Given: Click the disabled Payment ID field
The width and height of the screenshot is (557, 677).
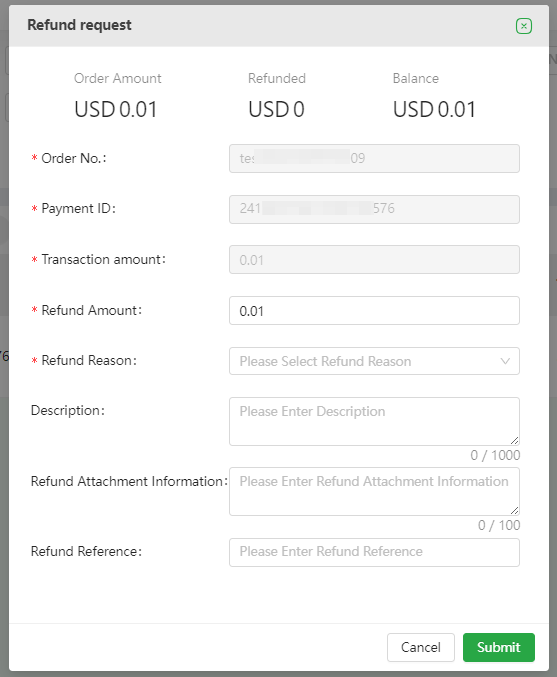Looking at the screenshot, I should click(x=374, y=209).
